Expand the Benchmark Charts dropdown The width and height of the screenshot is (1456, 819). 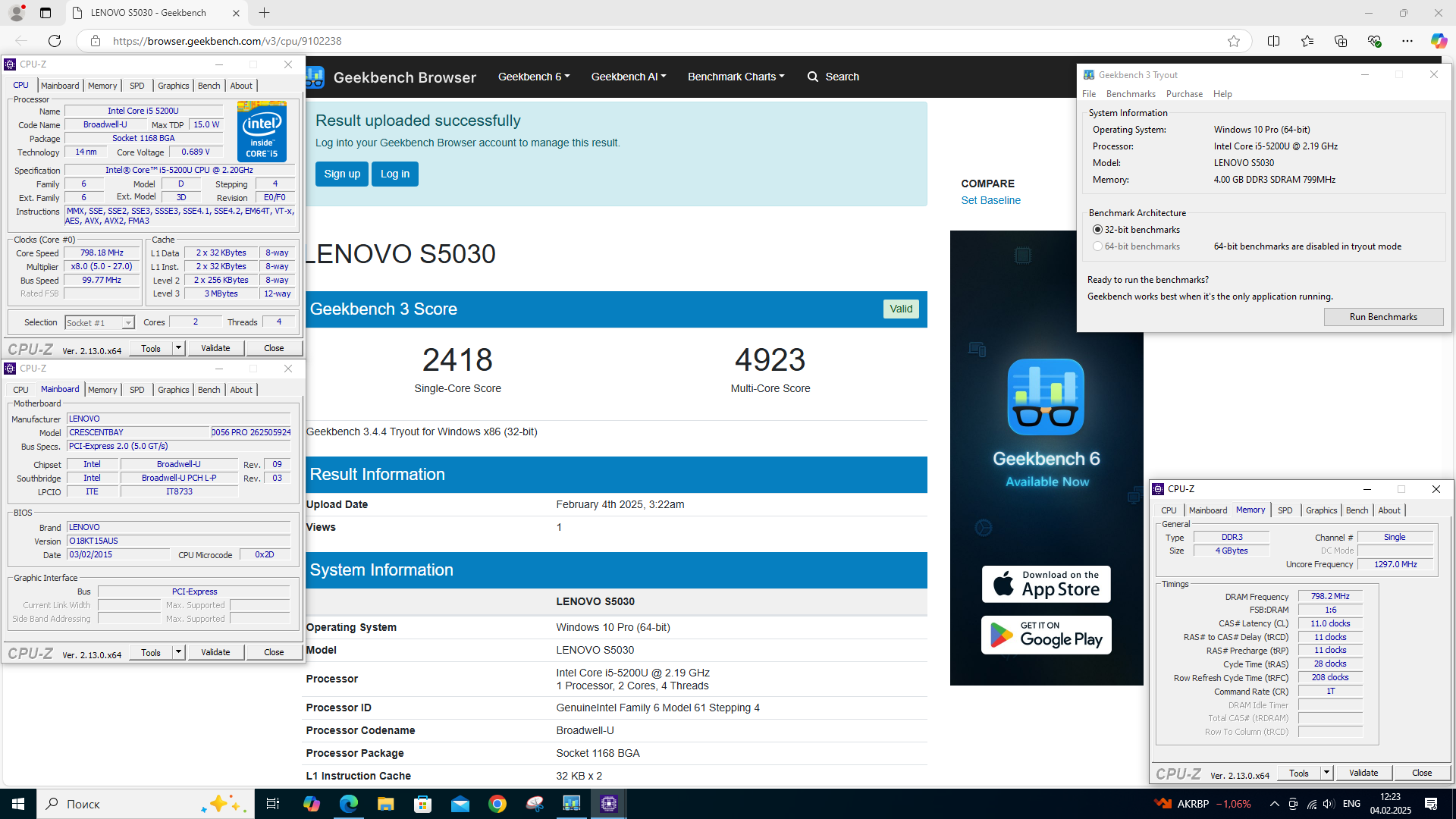736,77
